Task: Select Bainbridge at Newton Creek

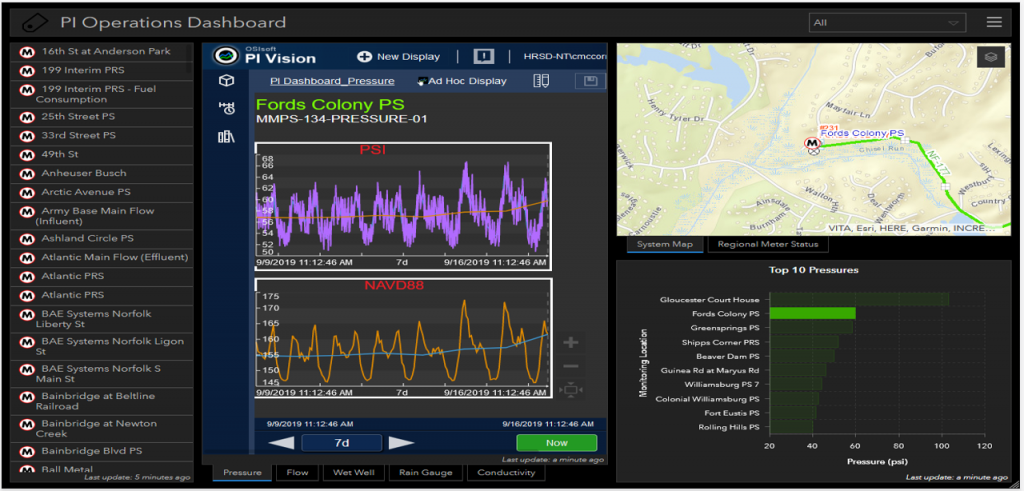Action: pos(101,428)
